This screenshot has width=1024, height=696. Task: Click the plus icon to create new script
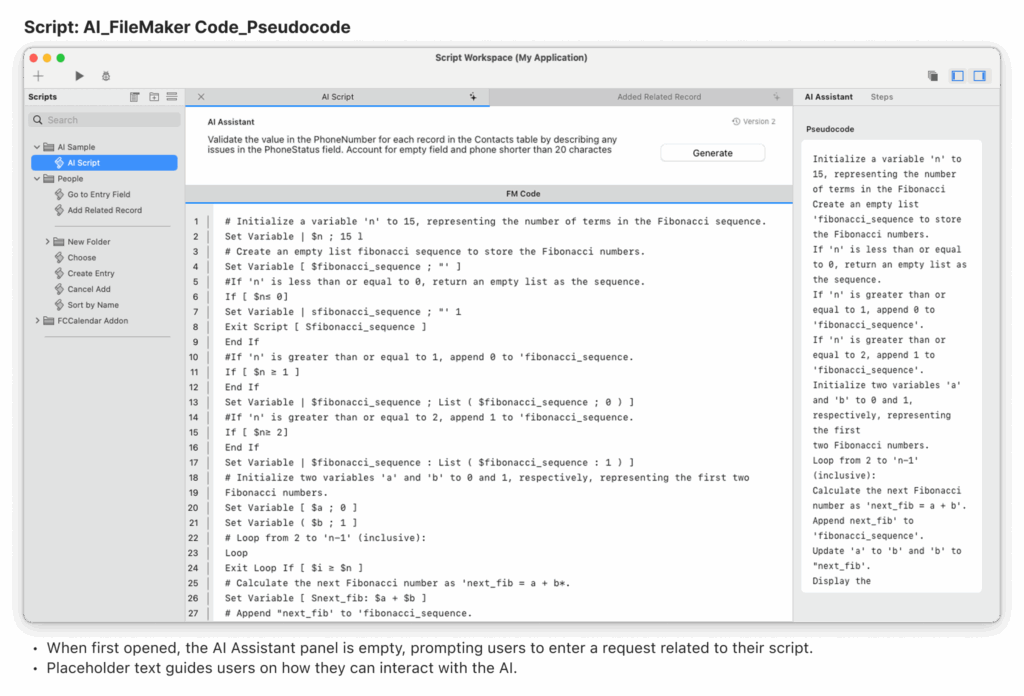(38, 76)
